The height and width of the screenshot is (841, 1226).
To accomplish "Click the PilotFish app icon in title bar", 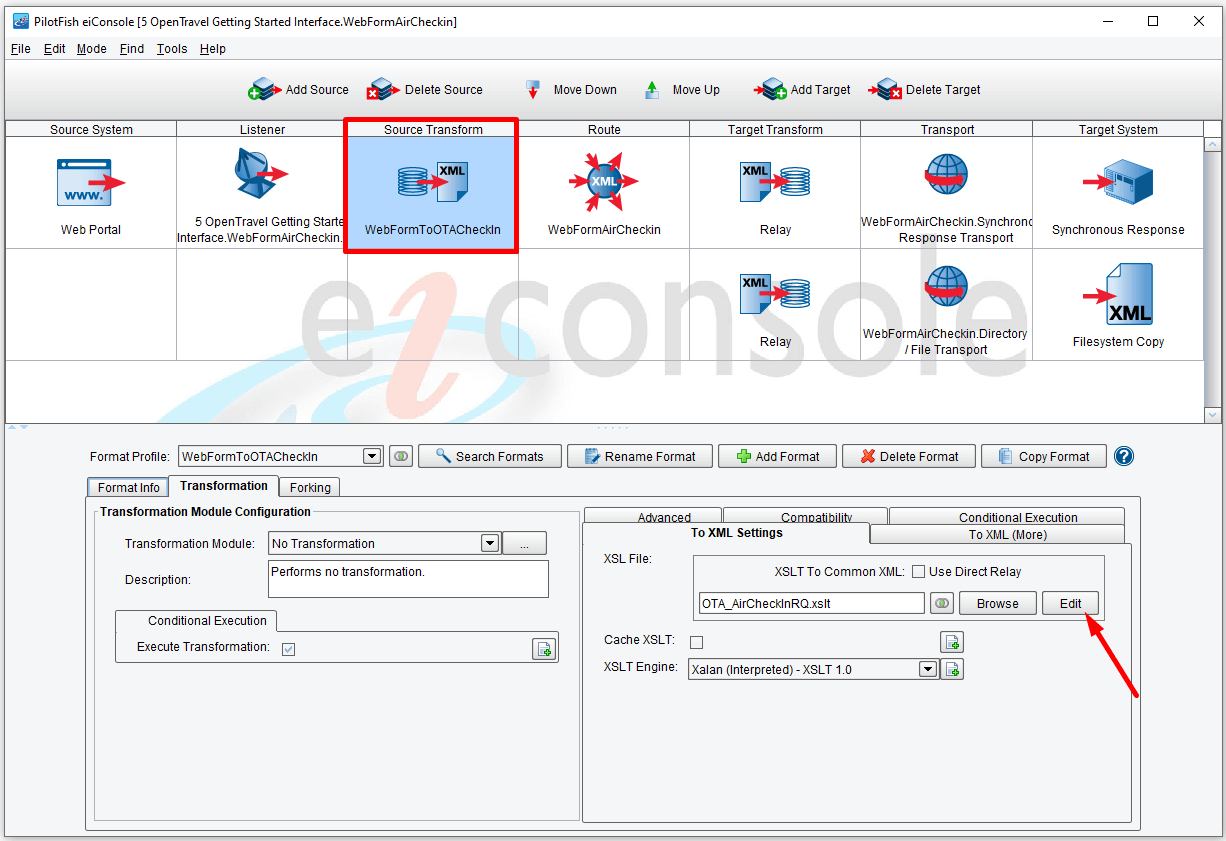I will [20, 21].
